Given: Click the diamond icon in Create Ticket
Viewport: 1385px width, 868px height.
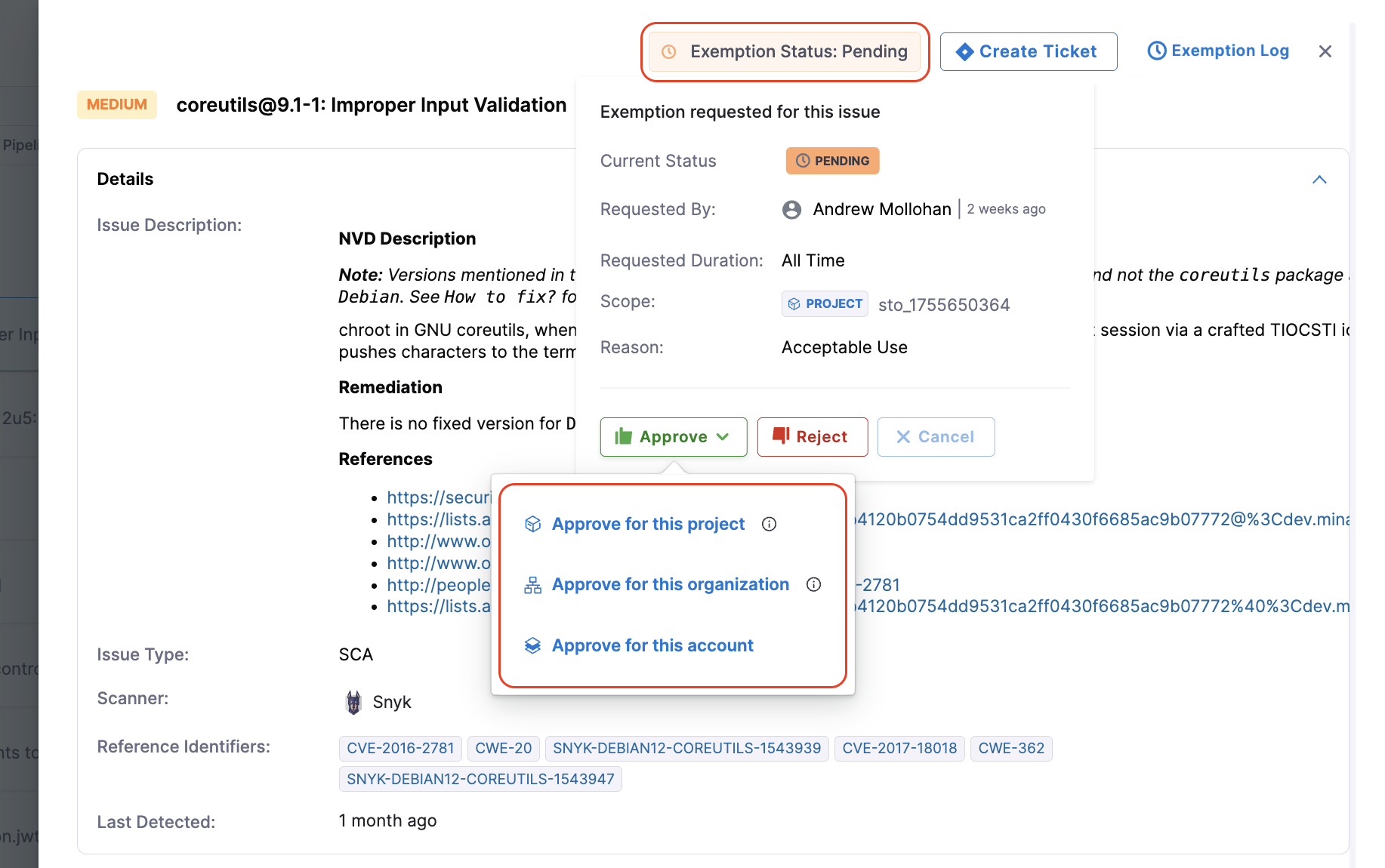Looking at the screenshot, I should pos(964,51).
